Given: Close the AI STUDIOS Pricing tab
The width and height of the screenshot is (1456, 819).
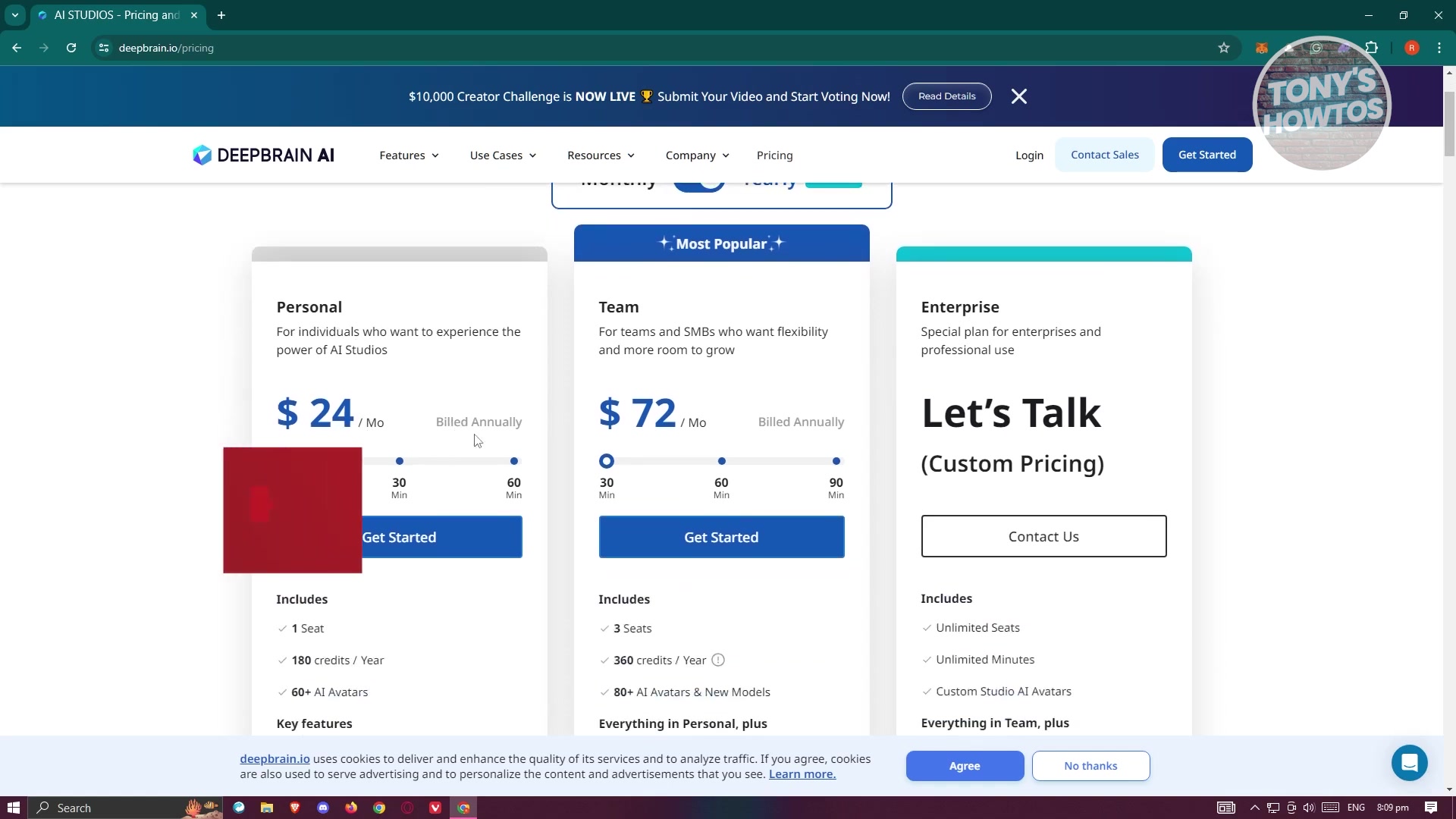Looking at the screenshot, I should (194, 15).
